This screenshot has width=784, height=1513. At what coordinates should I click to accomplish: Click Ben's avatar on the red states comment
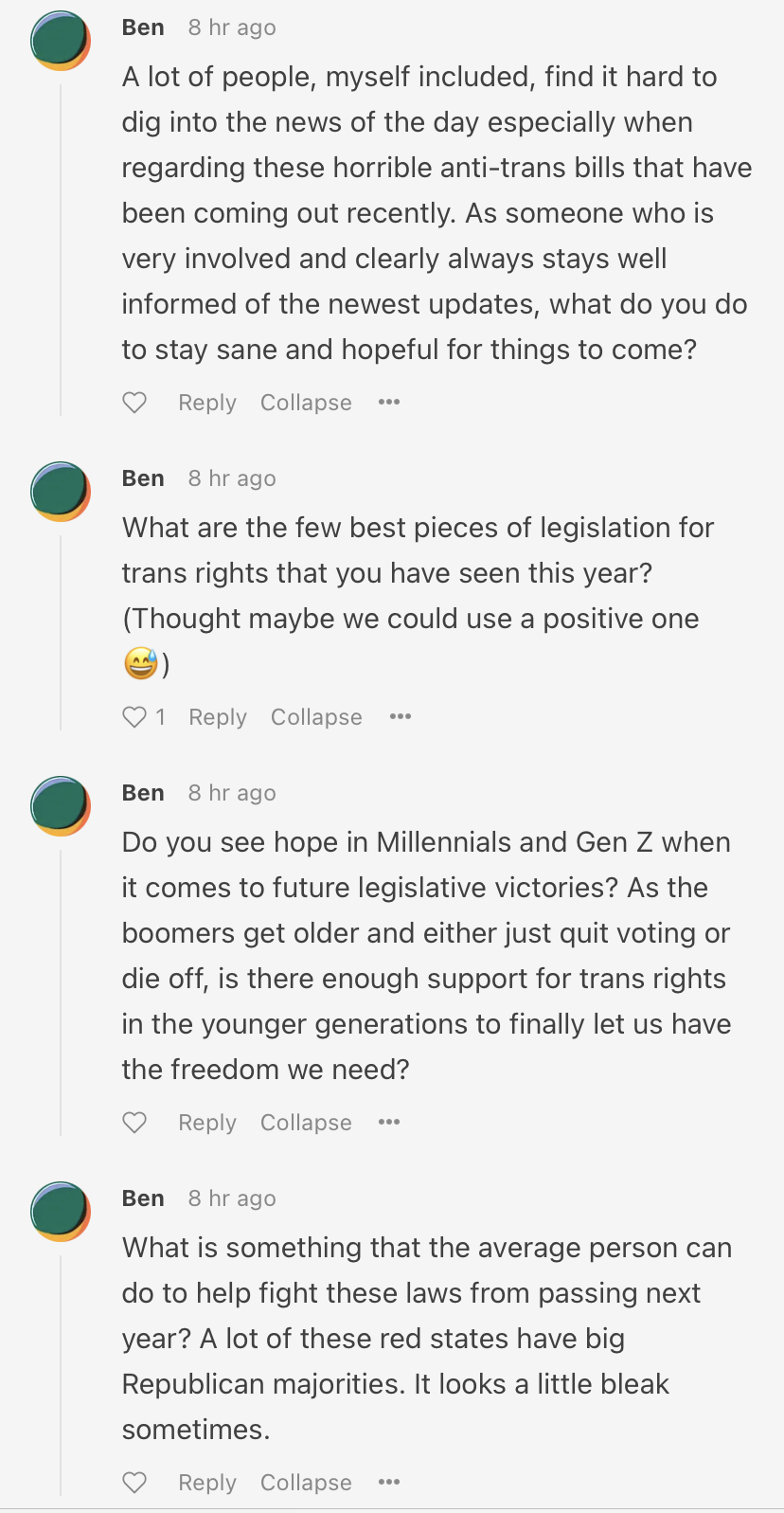(61, 1212)
